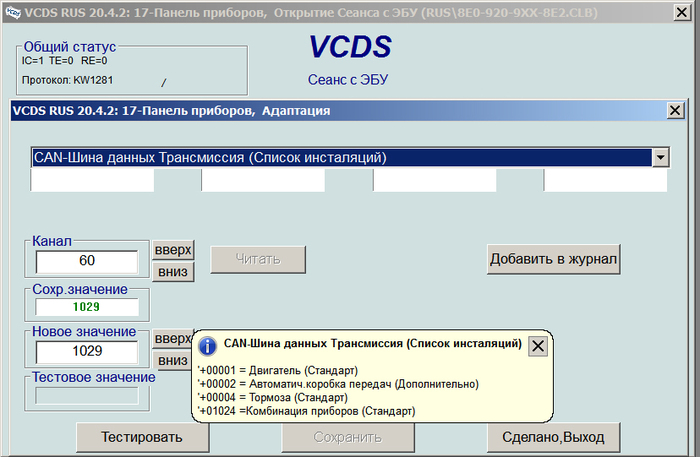Image resolution: width=700 pixels, height=457 pixels.
Task: Click the third empty measurement box
Action: 435,180
